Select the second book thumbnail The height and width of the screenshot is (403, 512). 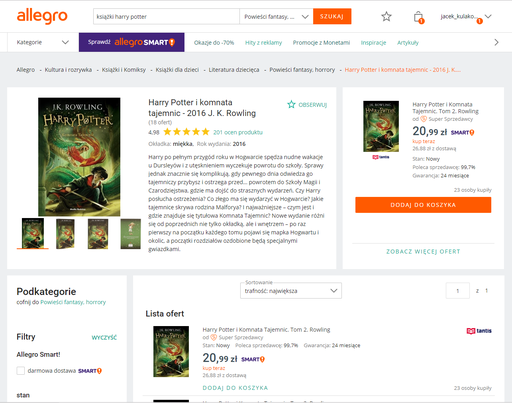(x=65, y=233)
